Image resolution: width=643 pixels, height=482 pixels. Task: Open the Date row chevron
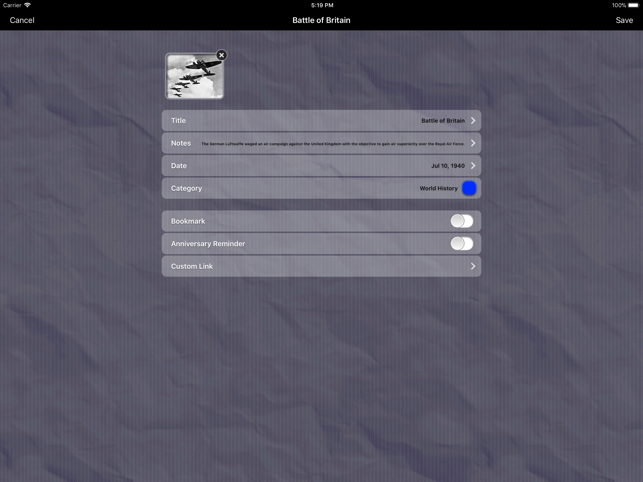[x=473, y=166]
